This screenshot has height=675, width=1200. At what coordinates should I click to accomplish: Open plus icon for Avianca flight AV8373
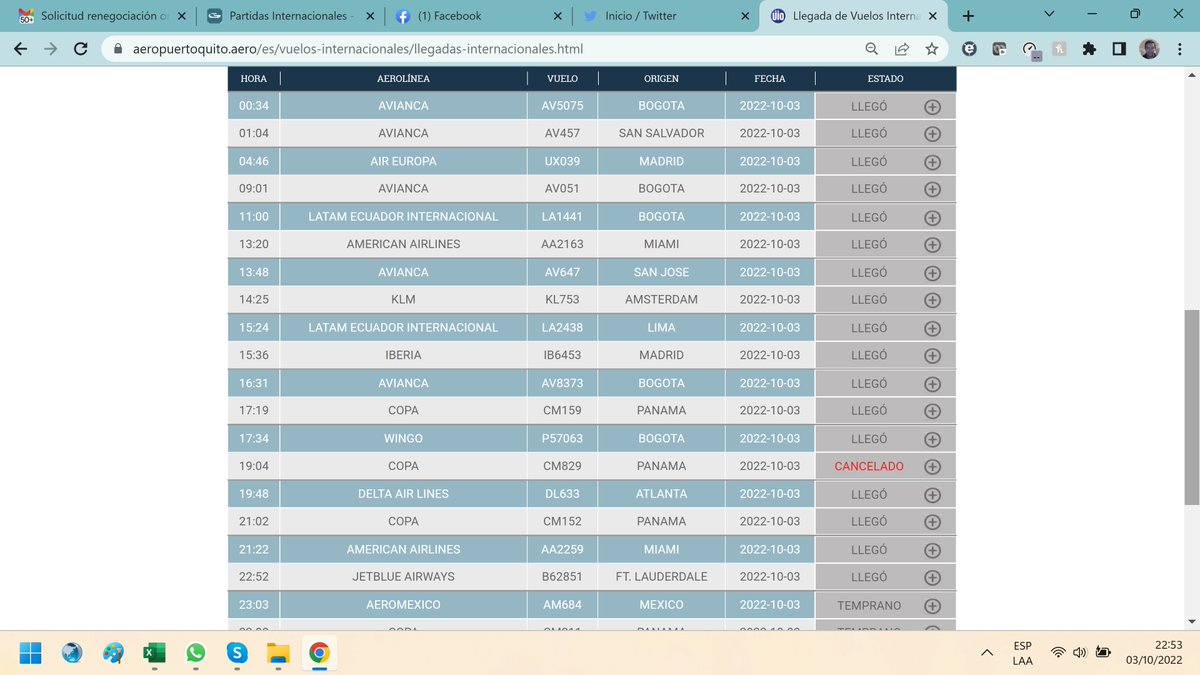pos(932,384)
